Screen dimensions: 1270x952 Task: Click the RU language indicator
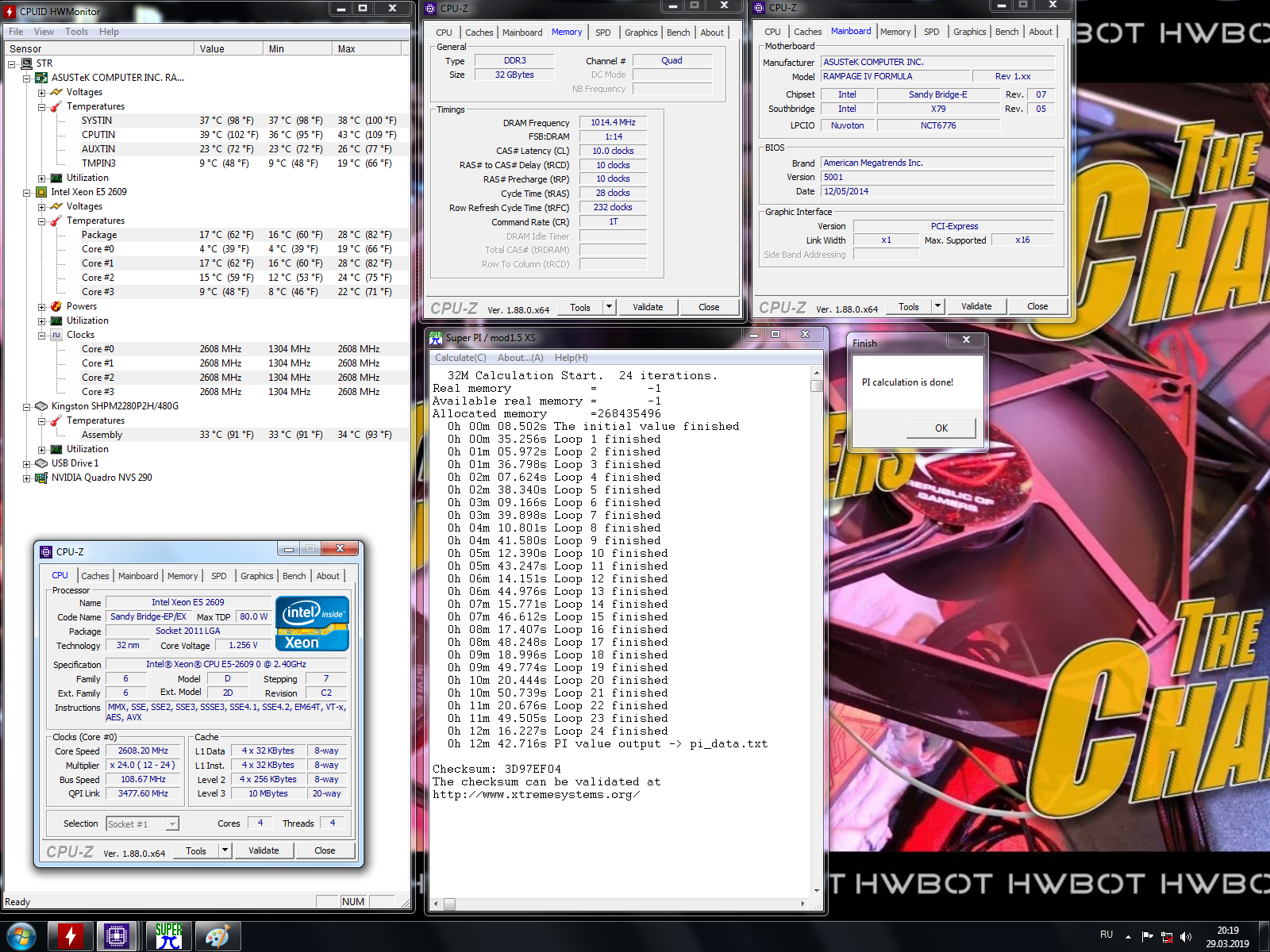coord(1106,935)
